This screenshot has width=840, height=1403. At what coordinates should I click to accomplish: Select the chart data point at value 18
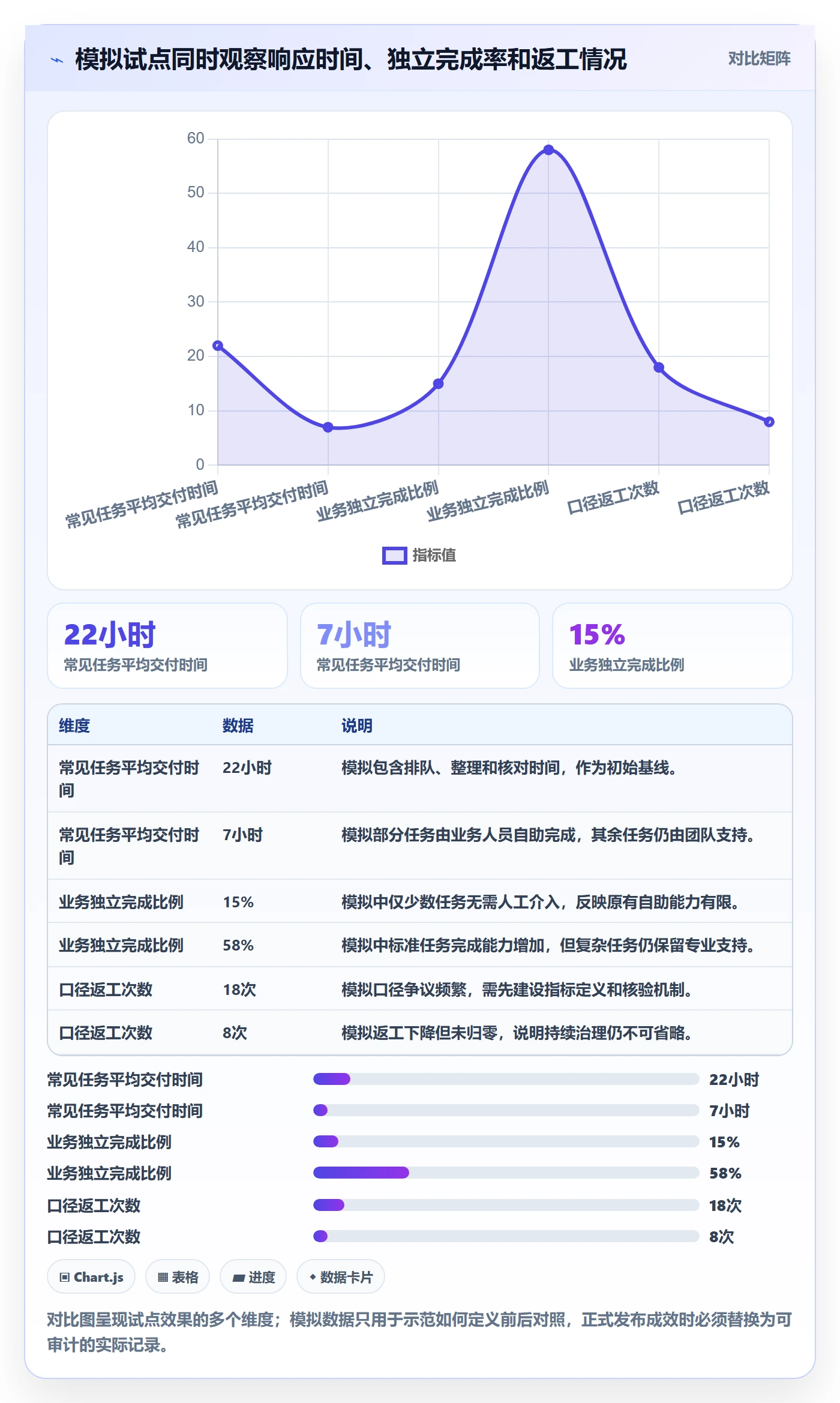pos(659,367)
